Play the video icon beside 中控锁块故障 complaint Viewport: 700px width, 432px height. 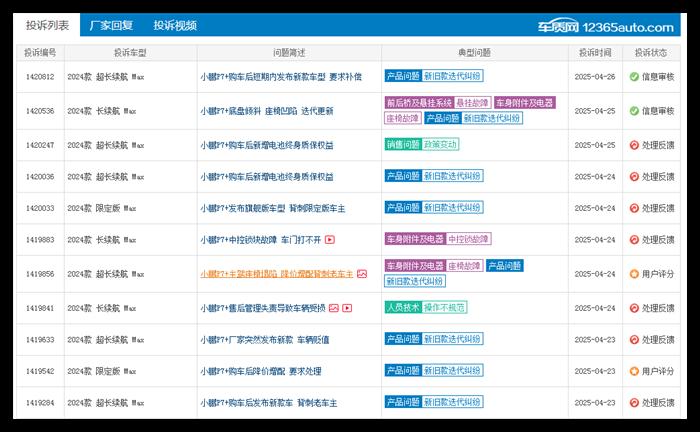coord(329,240)
